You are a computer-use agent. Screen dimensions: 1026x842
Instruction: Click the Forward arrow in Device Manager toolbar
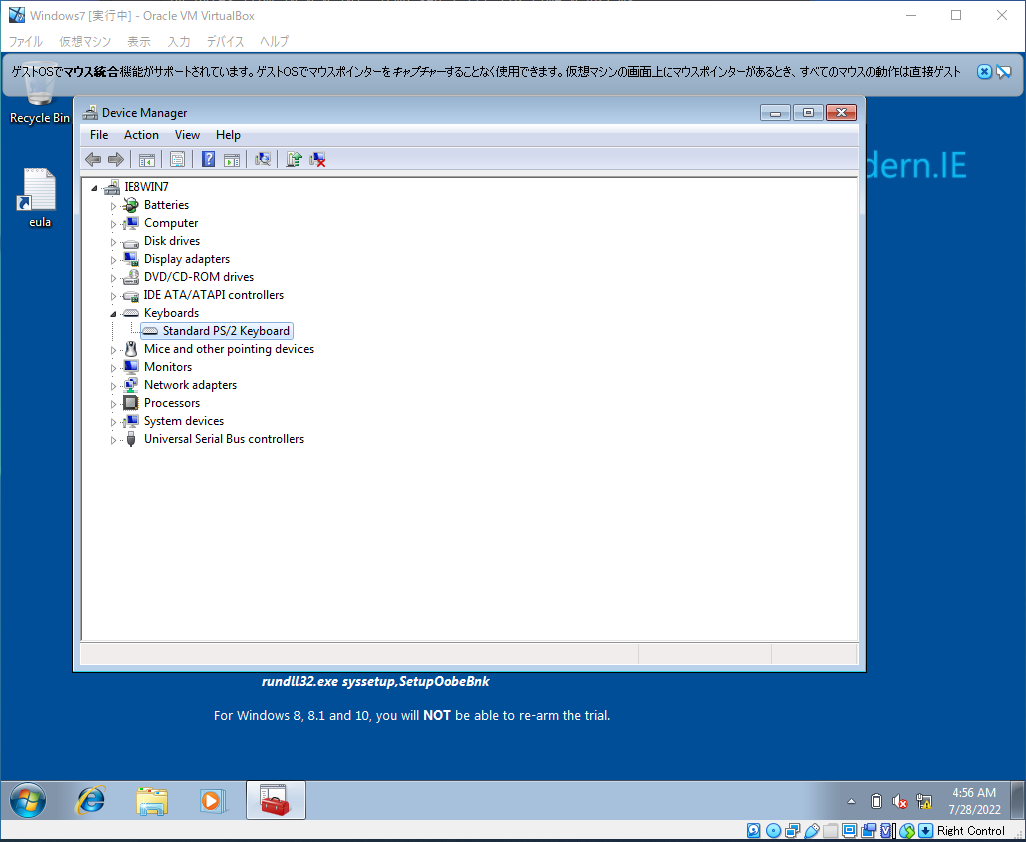(x=116, y=159)
